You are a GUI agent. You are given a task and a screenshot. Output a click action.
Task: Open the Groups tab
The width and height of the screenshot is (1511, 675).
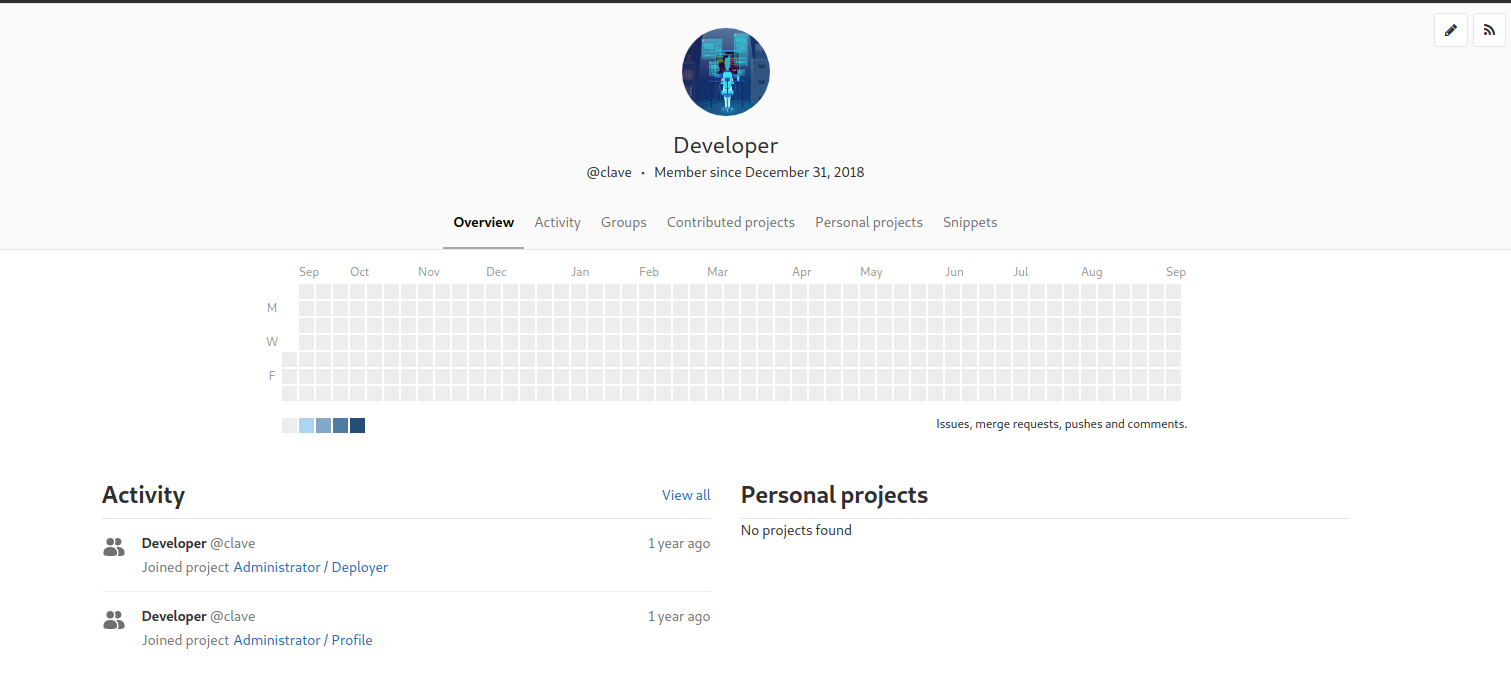(x=623, y=222)
